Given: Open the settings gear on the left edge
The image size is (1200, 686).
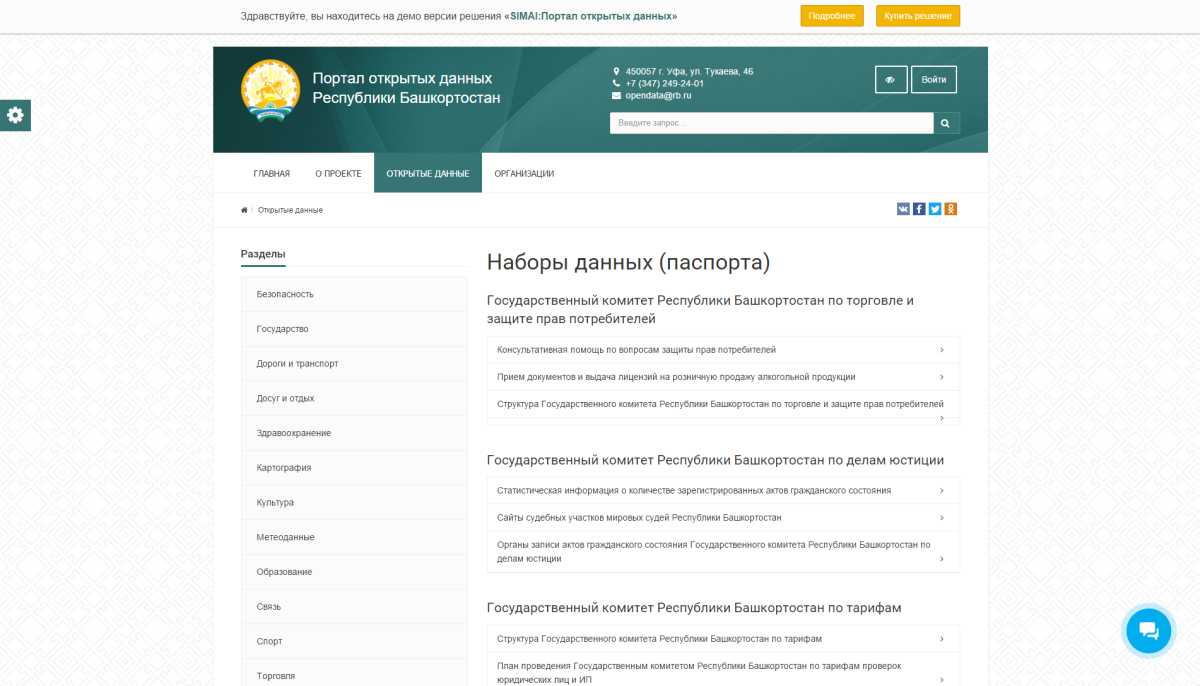Looking at the screenshot, I should coord(15,115).
